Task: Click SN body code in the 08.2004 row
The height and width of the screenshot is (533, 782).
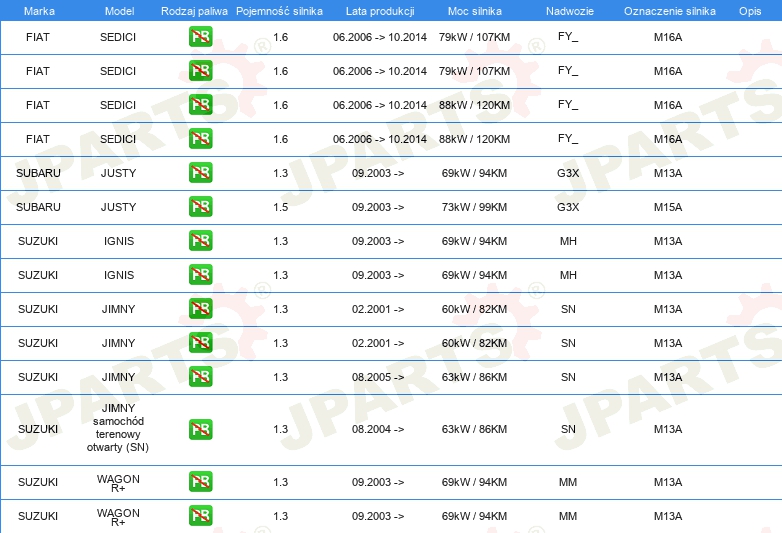Action: click(568, 429)
